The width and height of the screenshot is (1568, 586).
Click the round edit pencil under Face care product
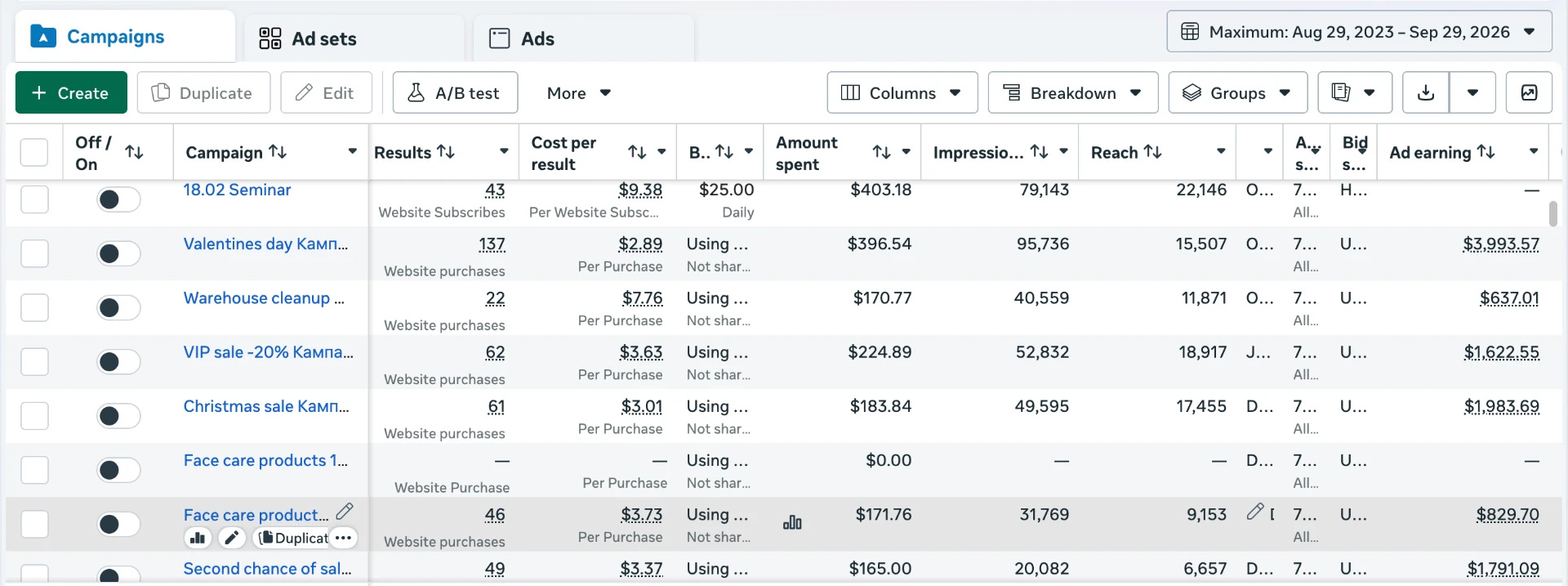point(232,538)
